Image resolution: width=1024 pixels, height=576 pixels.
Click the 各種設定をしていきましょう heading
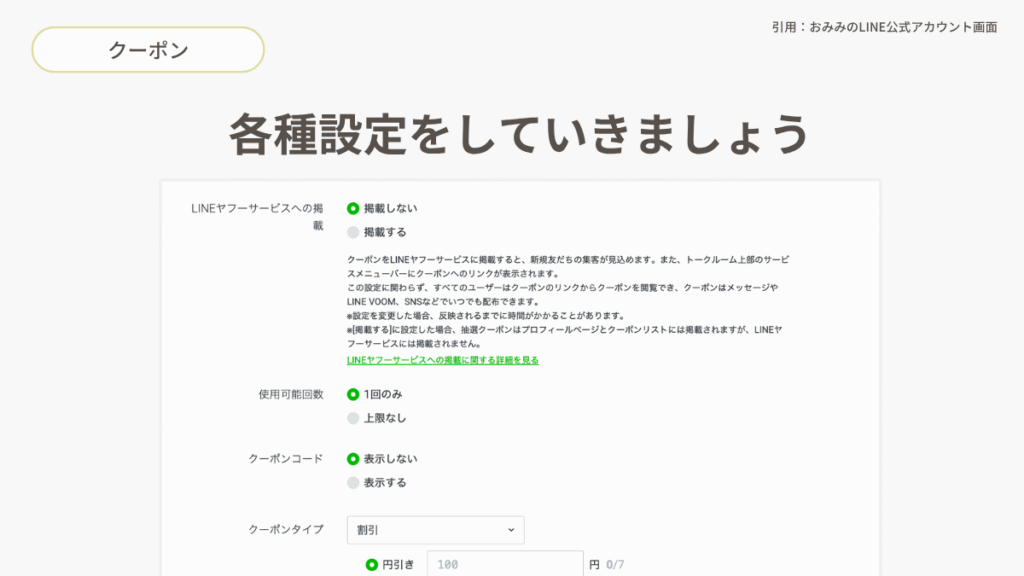coord(518,134)
